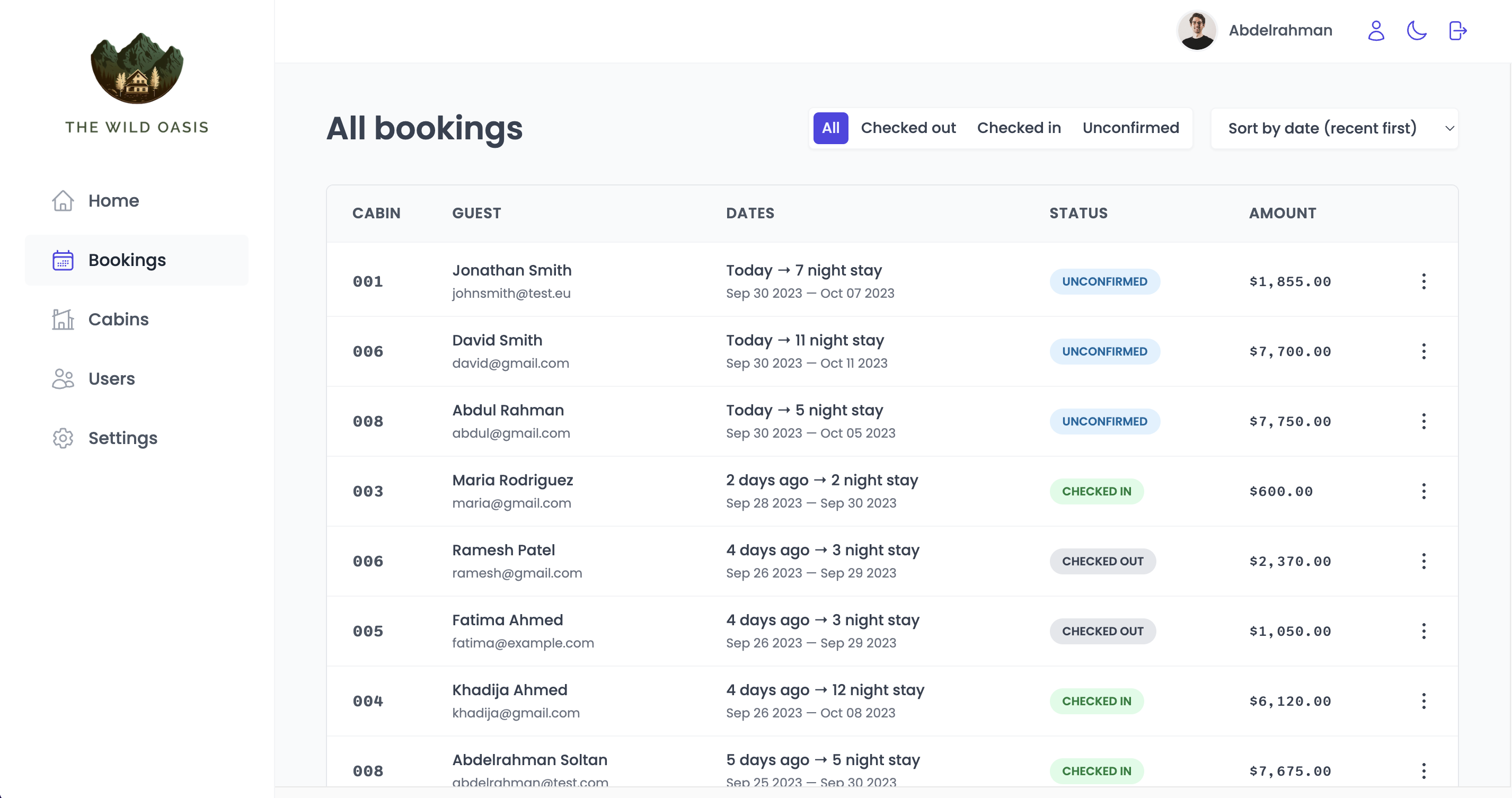Filter by Checked out
1512x798 pixels.
pyautogui.click(x=908, y=128)
